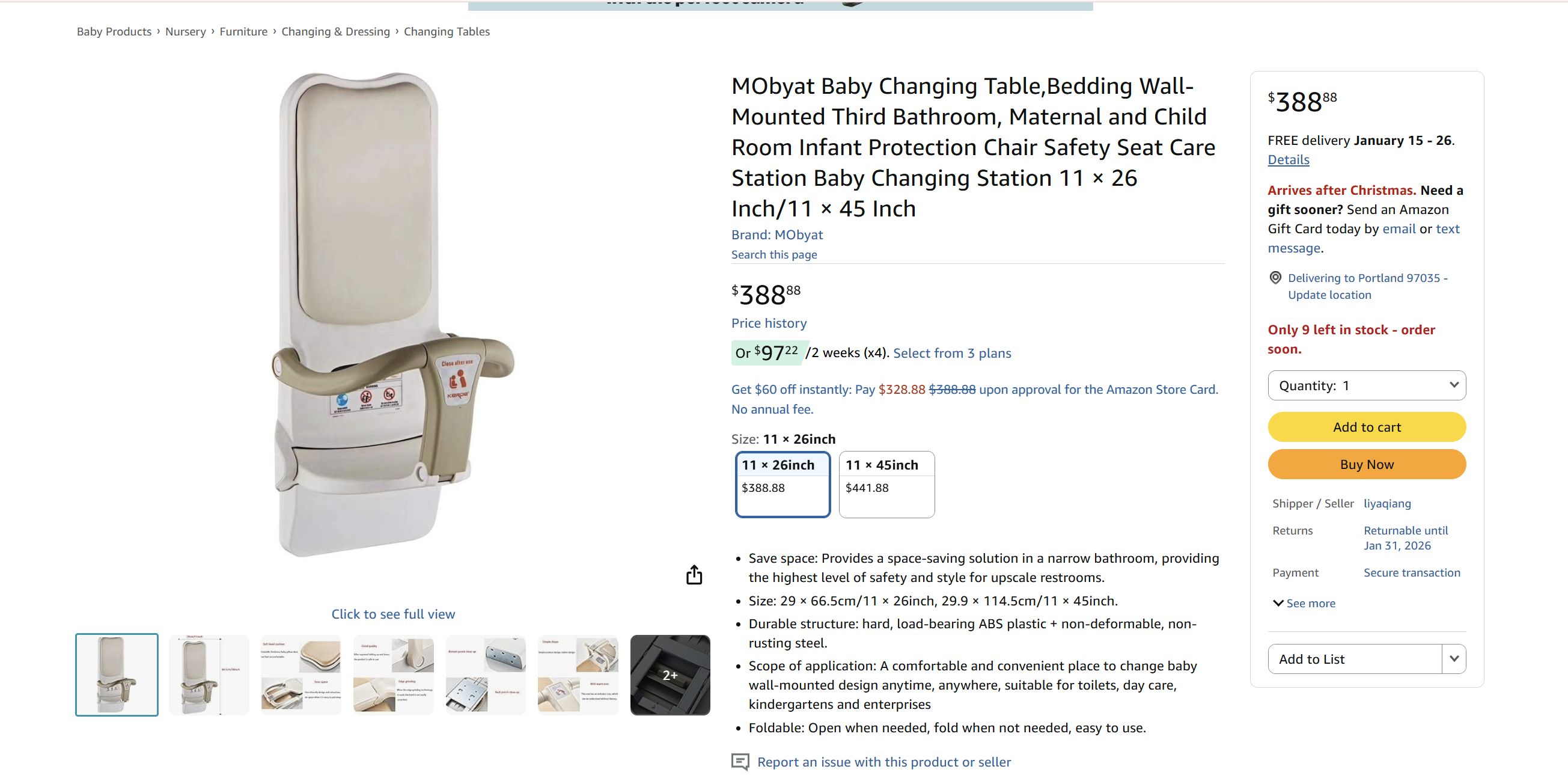This screenshot has width=1568, height=784.
Task: Click the report issue speech bubble icon
Action: [x=740, y=762]
